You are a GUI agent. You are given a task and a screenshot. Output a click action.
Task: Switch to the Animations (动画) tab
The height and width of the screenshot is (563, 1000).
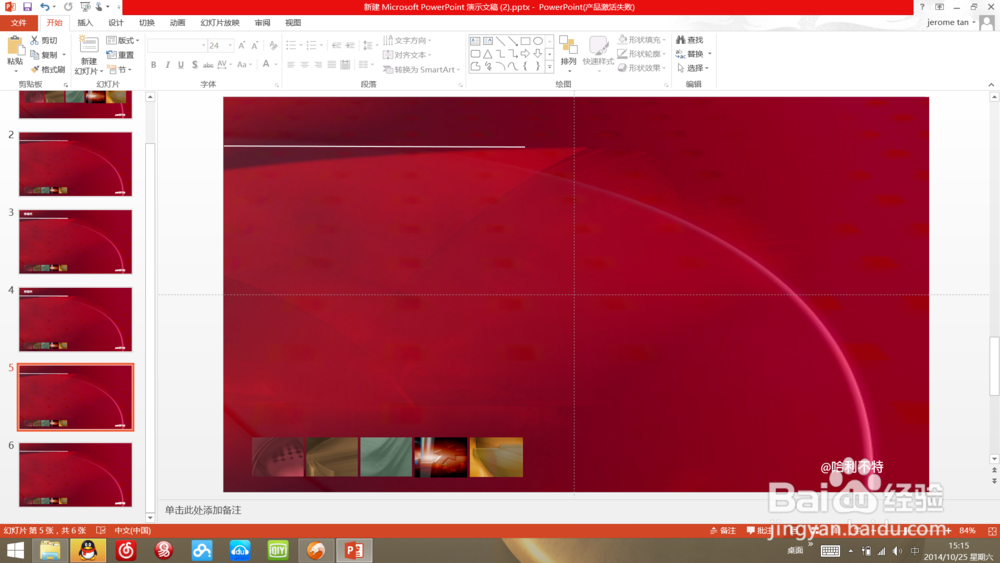[x=177, y=22]
